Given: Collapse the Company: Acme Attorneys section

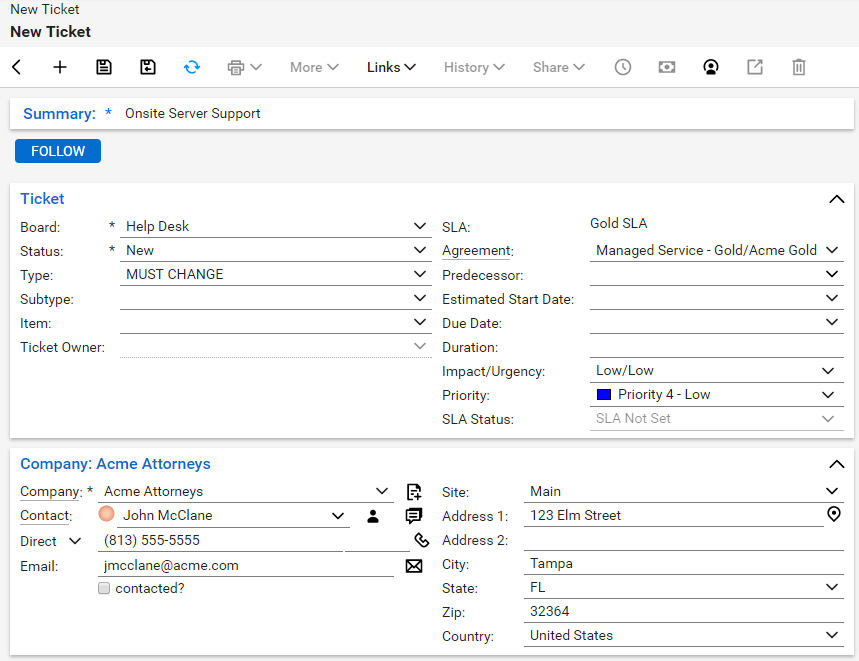Looking at the screenshot, I should (x=837, y=464).
